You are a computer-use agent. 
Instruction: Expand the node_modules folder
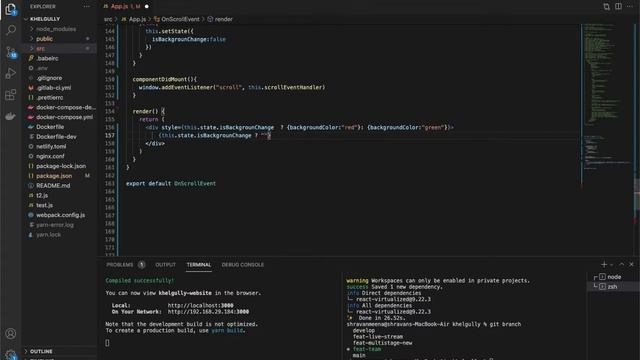(56, 29)
